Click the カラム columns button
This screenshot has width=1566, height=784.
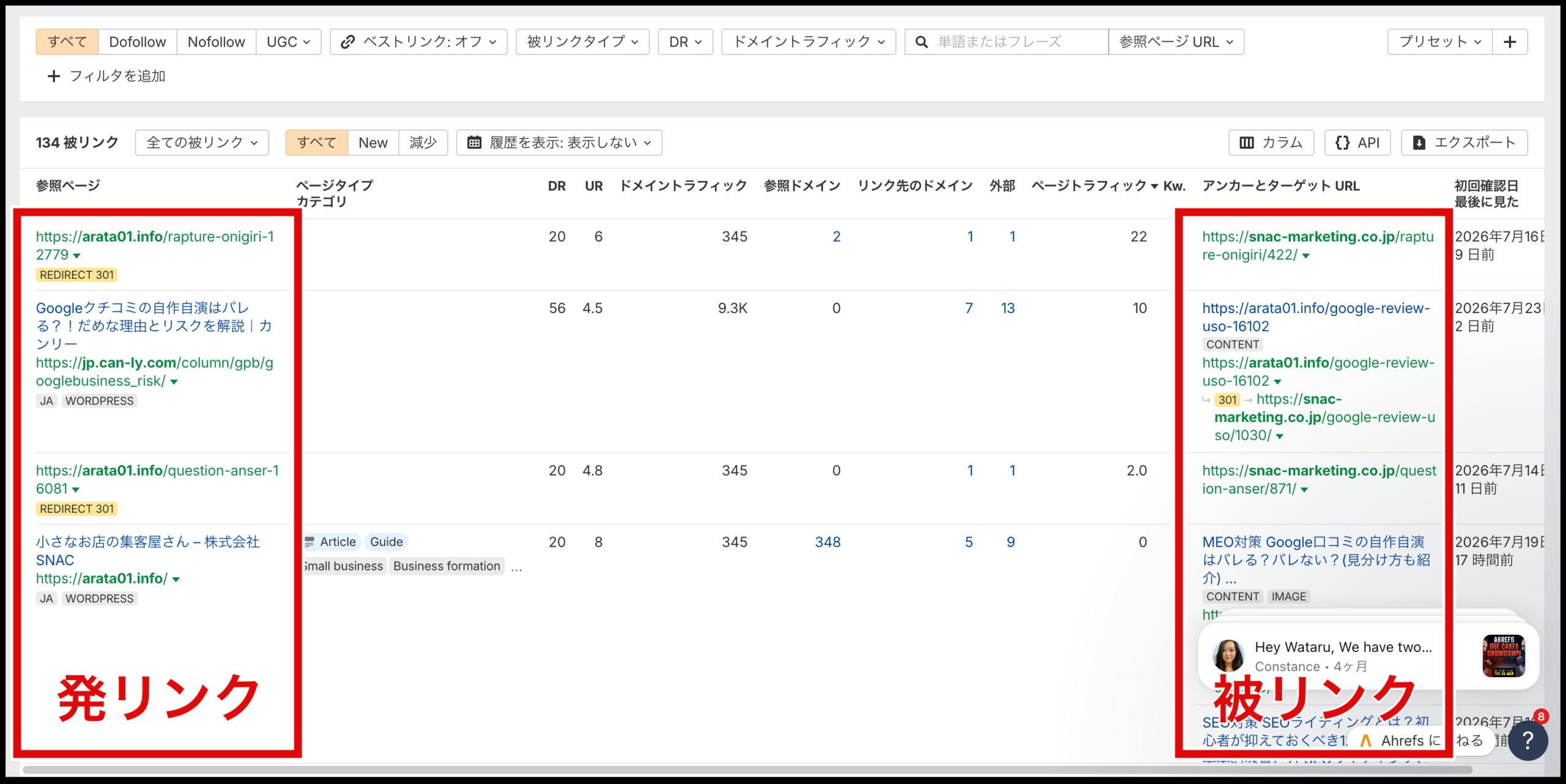pos(1271,142)
